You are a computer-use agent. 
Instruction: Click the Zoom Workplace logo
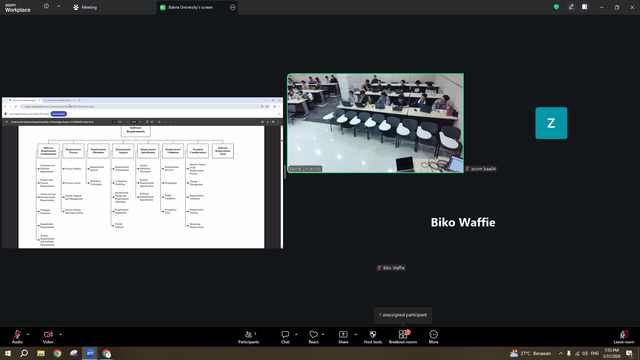(x=18, y=8)
